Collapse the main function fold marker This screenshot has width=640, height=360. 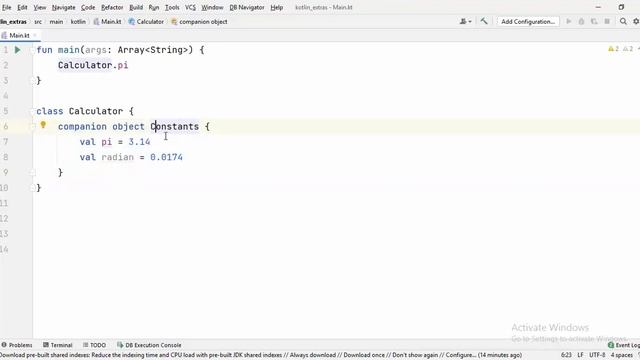[x=33, y=50]
